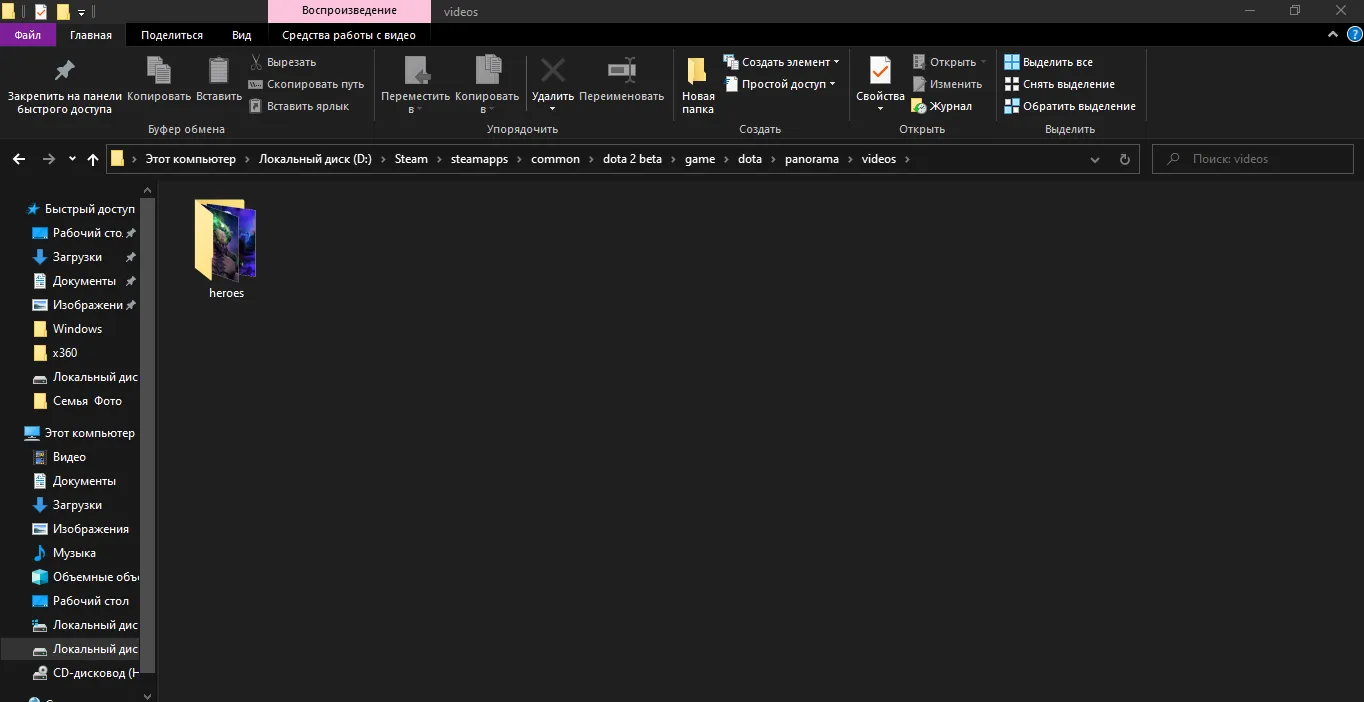Go forward with the right arrow
Image resolution: width=1364 pixels, height=702 pixels.
pyautogui.click(x=48, y=159)
